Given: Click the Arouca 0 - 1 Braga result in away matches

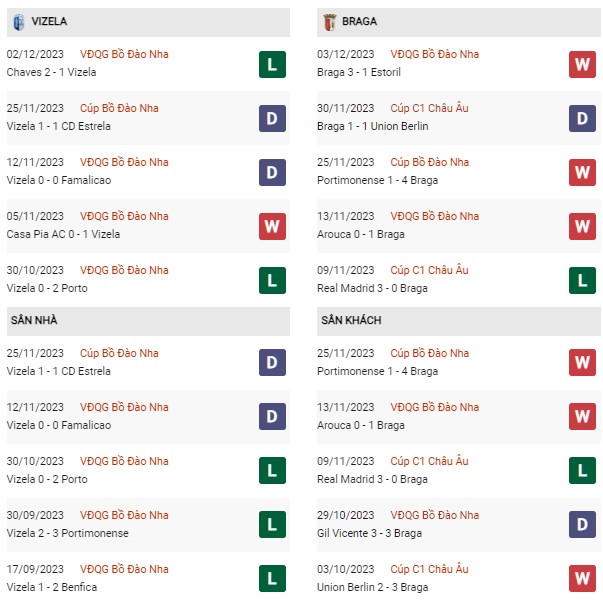Looking at the screenshot, I should pos(360,425).
